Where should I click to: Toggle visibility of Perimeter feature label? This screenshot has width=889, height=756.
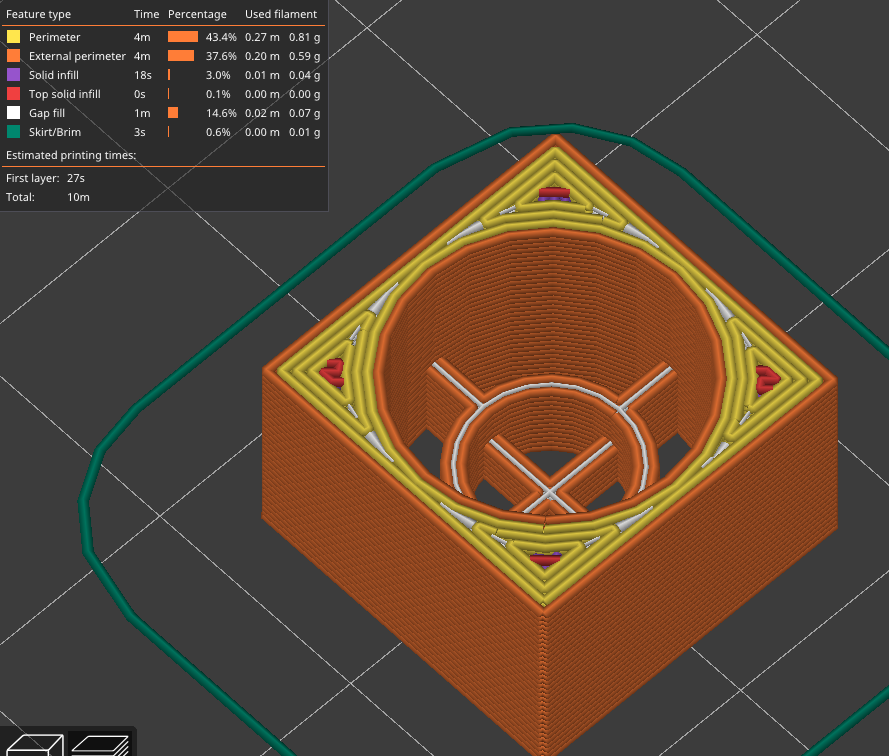(54, 37)
